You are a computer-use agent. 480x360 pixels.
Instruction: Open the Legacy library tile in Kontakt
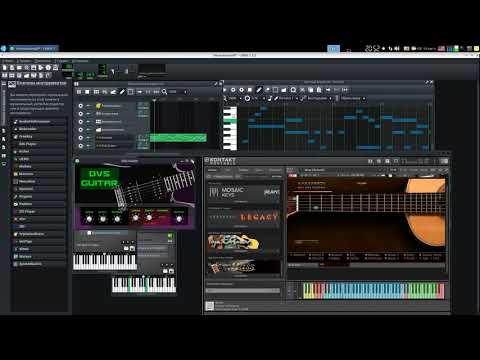(243, 217)
